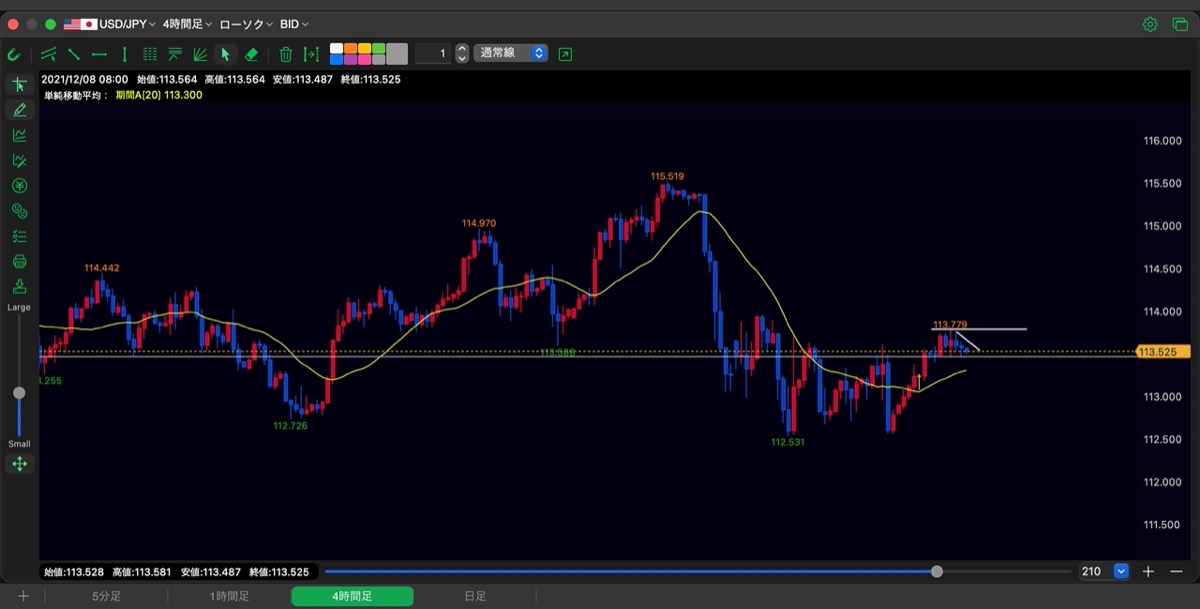The image size is (1200, 609).
Task: Open the ローソク chart type dropdown
Action: [x=245, y=24]
